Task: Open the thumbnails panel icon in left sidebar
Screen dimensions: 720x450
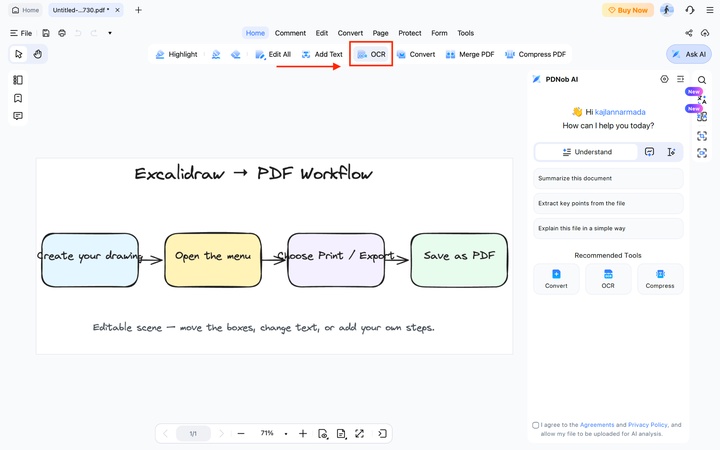Action: [18, 80]
